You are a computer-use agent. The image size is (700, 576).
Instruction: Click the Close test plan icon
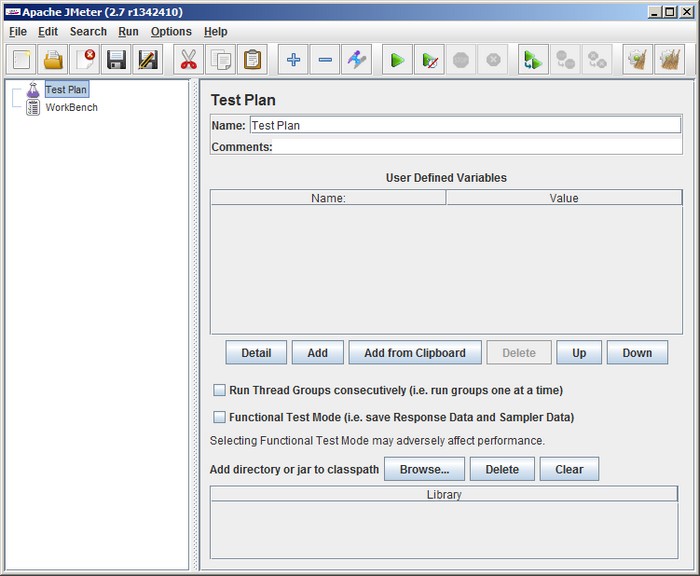point(85,59)
